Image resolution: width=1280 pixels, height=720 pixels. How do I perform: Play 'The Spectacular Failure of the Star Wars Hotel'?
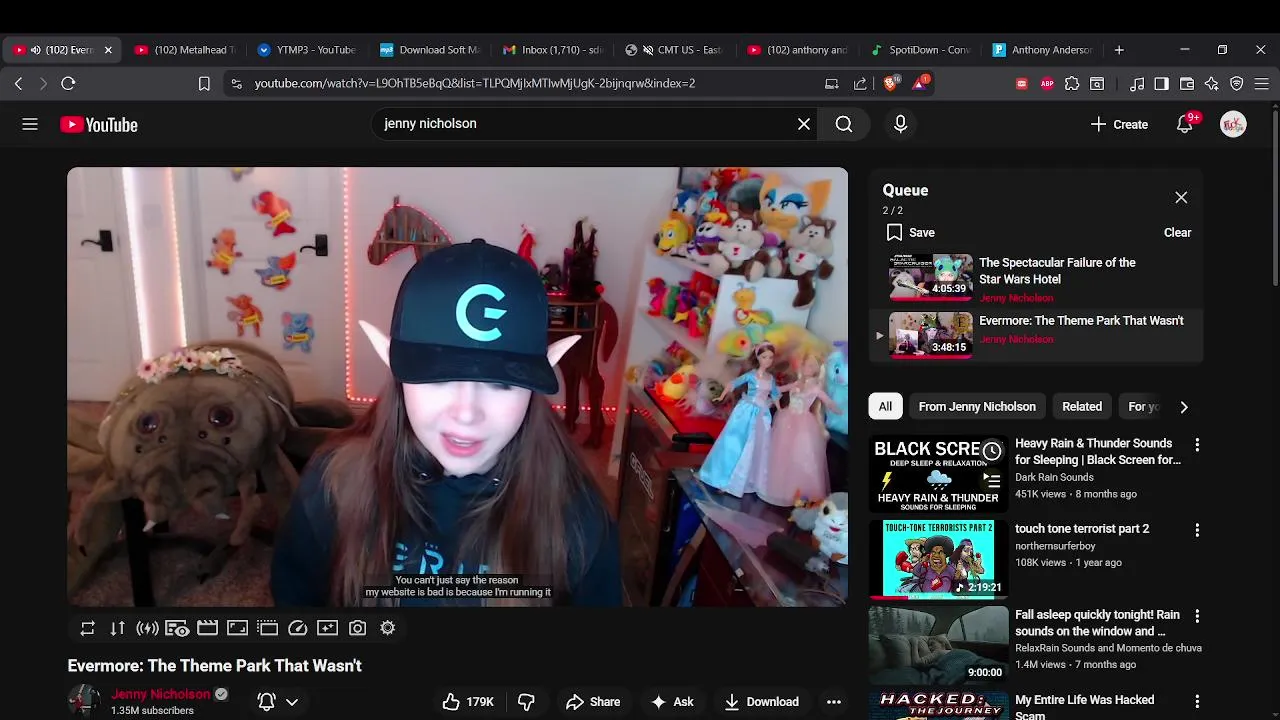1036,278
